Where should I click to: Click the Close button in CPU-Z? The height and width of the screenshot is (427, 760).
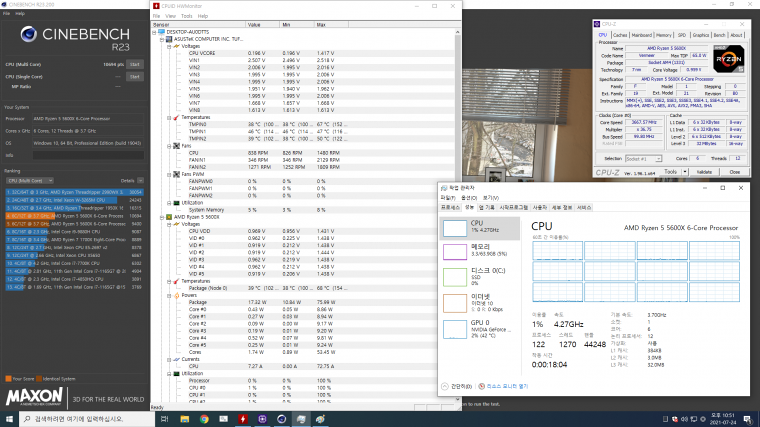[734, 172]
